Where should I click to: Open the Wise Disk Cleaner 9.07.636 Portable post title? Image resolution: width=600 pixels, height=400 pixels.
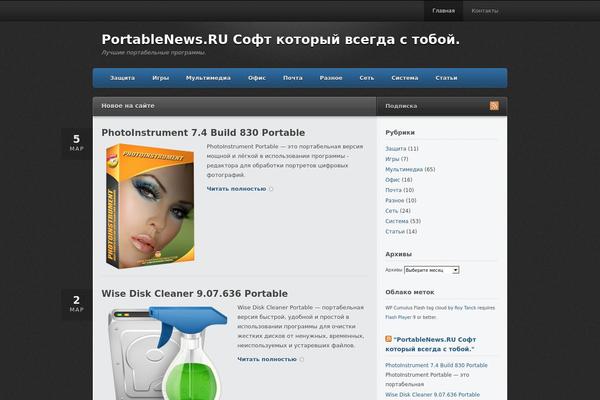195,294
